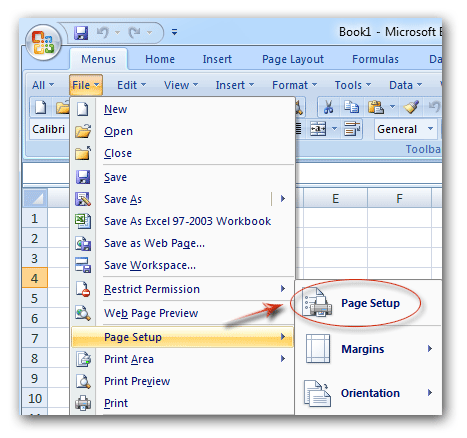Viewport: 467px width, 438px height.
Task: Switch to the Home ribbon tab
Action: point(160,59)
